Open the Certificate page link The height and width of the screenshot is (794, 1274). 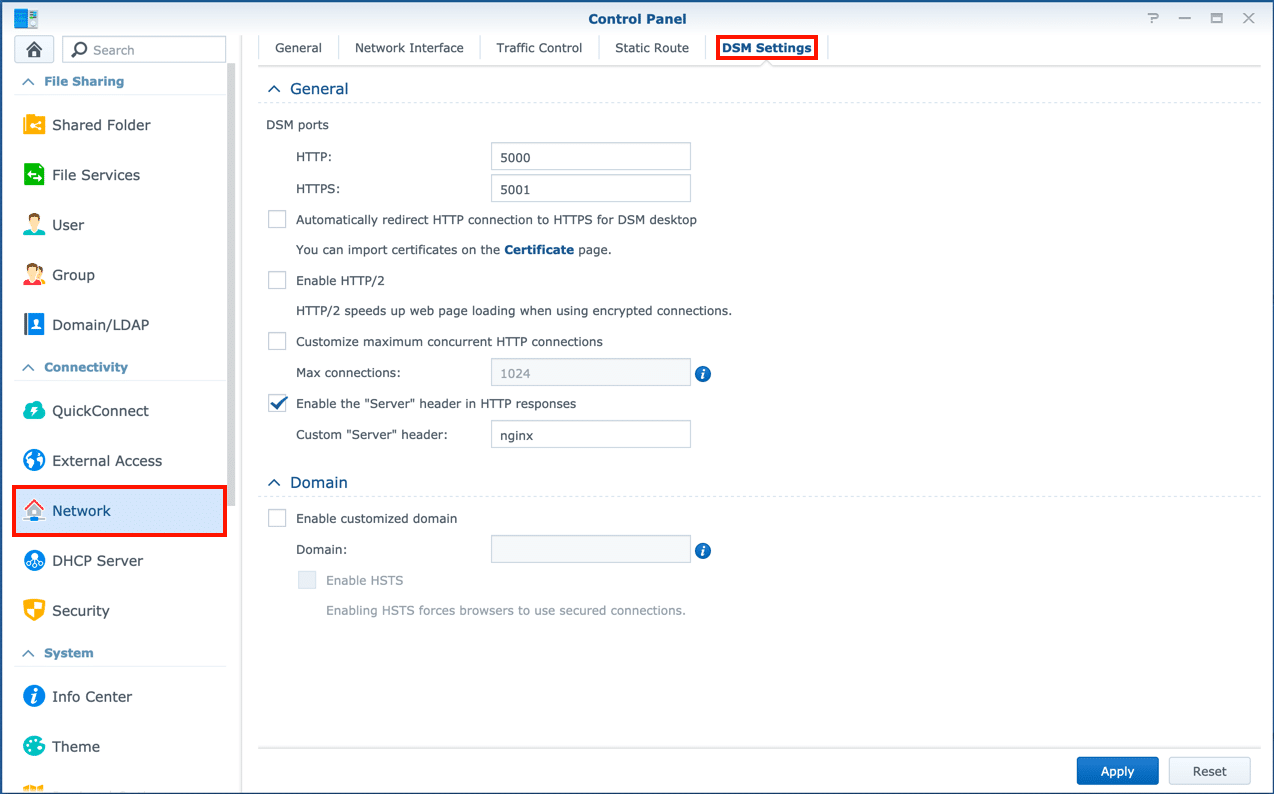(538, 250)
